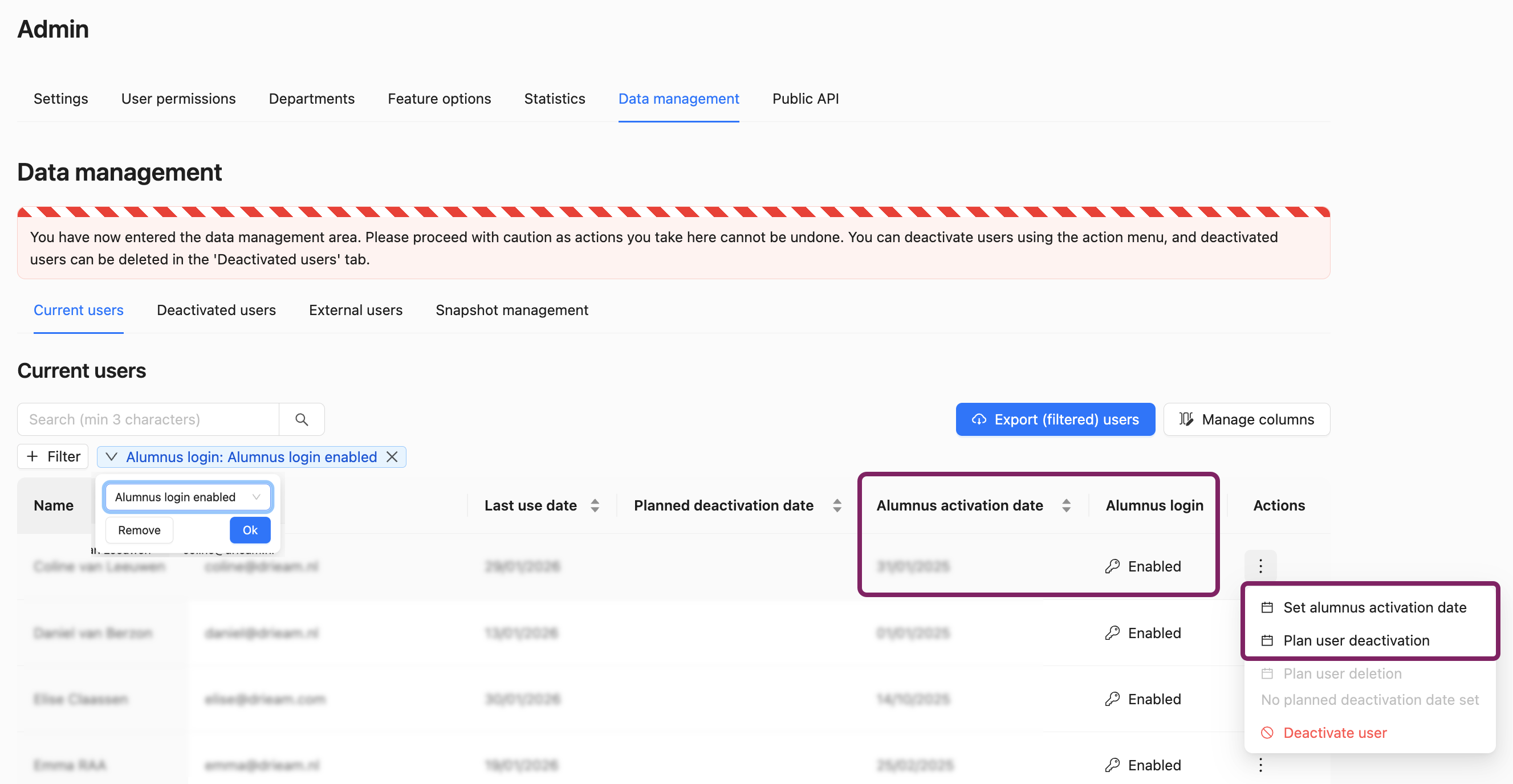The height and width of the screenshot is (784, 1513).
Task: Open the Departments tab
Action: point(312,99)
